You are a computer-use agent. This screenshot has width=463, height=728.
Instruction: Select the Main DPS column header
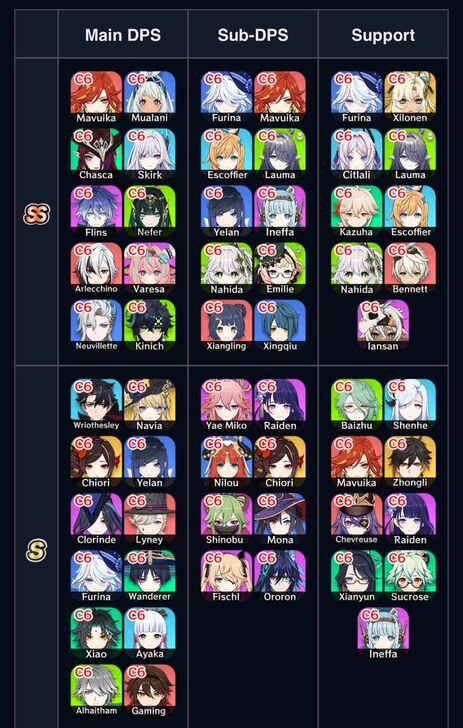123,35
